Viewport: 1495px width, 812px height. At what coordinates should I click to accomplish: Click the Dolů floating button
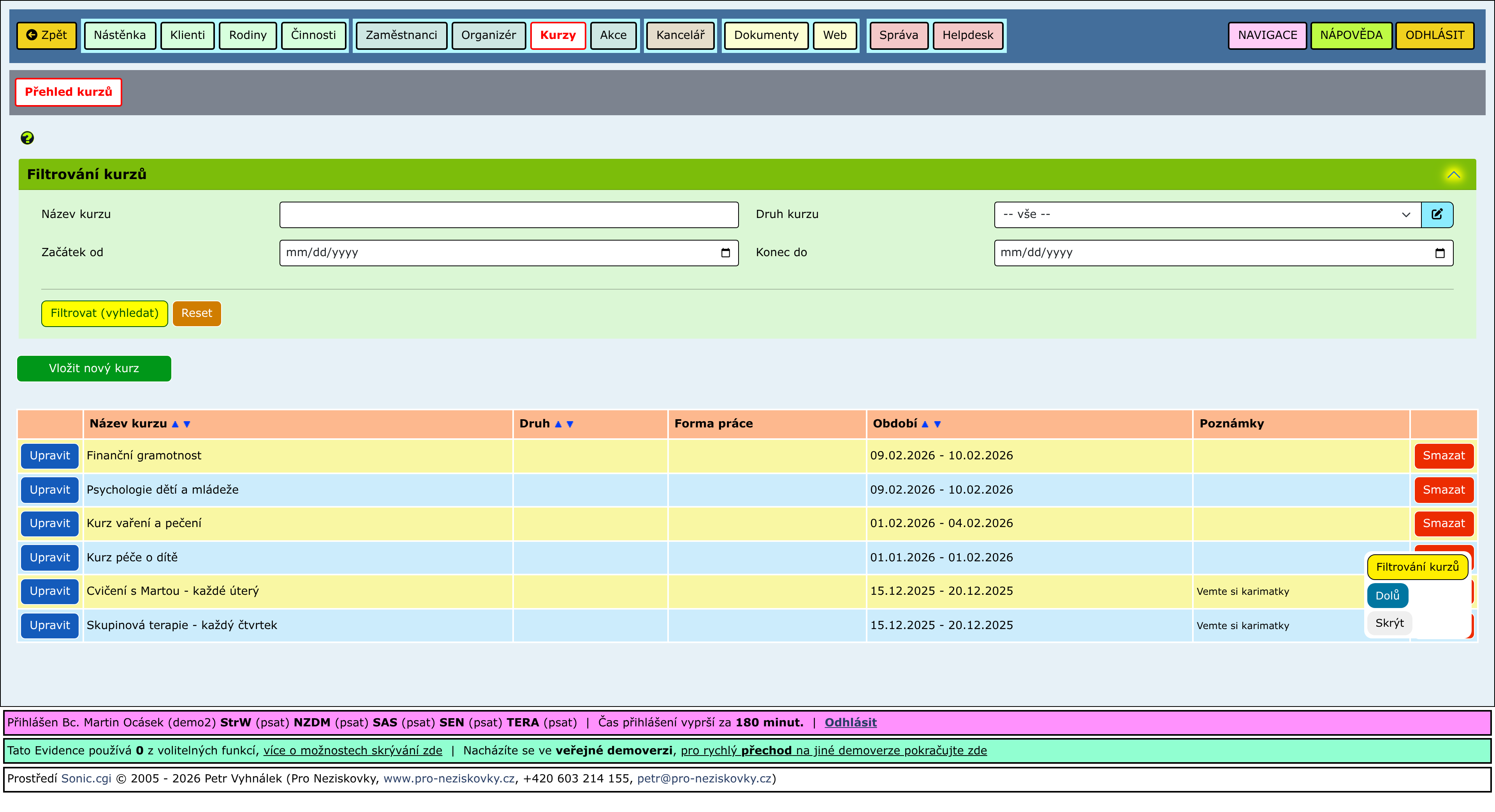(x=1387, y=596)
